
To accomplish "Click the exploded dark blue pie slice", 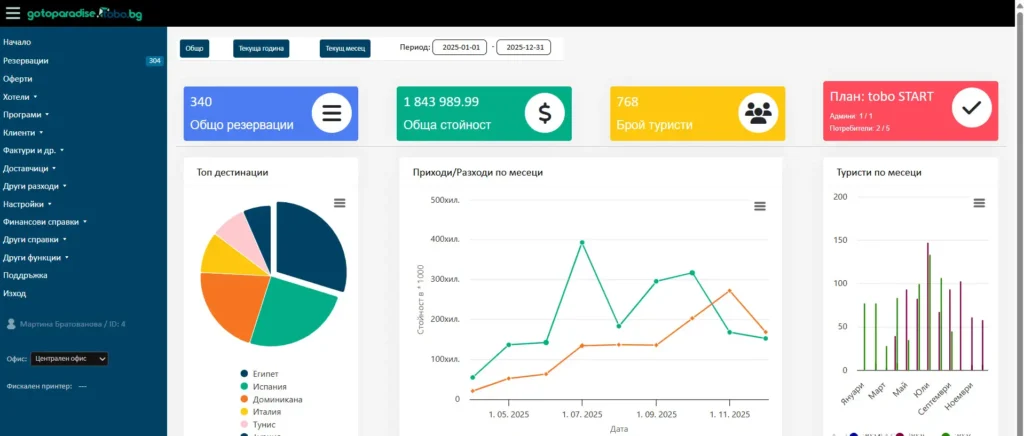I will point(310,245).
